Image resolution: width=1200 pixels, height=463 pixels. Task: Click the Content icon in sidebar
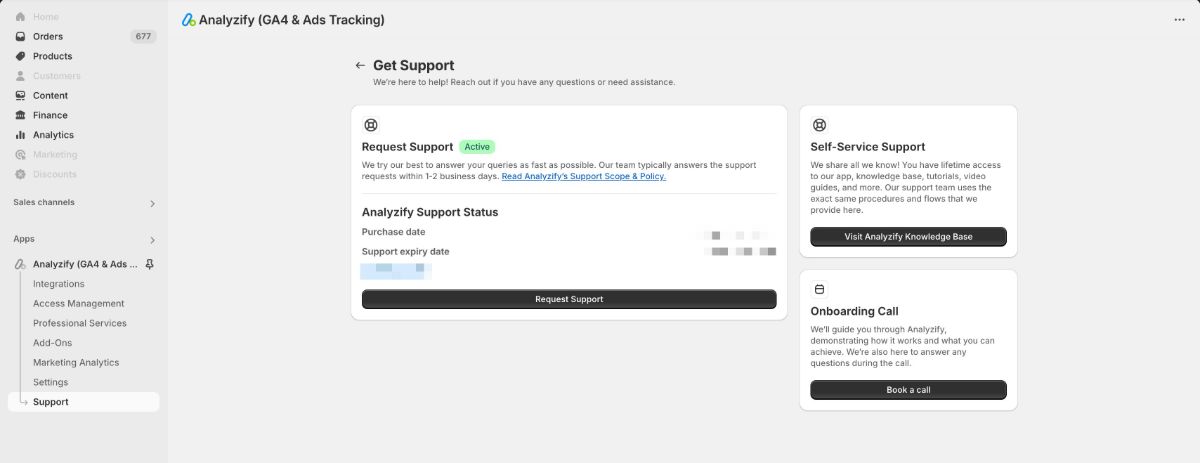(x=21, y=95)
